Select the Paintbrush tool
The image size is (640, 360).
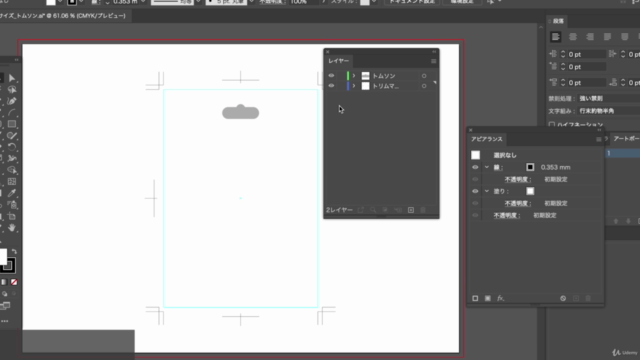[x=12, y=136]
